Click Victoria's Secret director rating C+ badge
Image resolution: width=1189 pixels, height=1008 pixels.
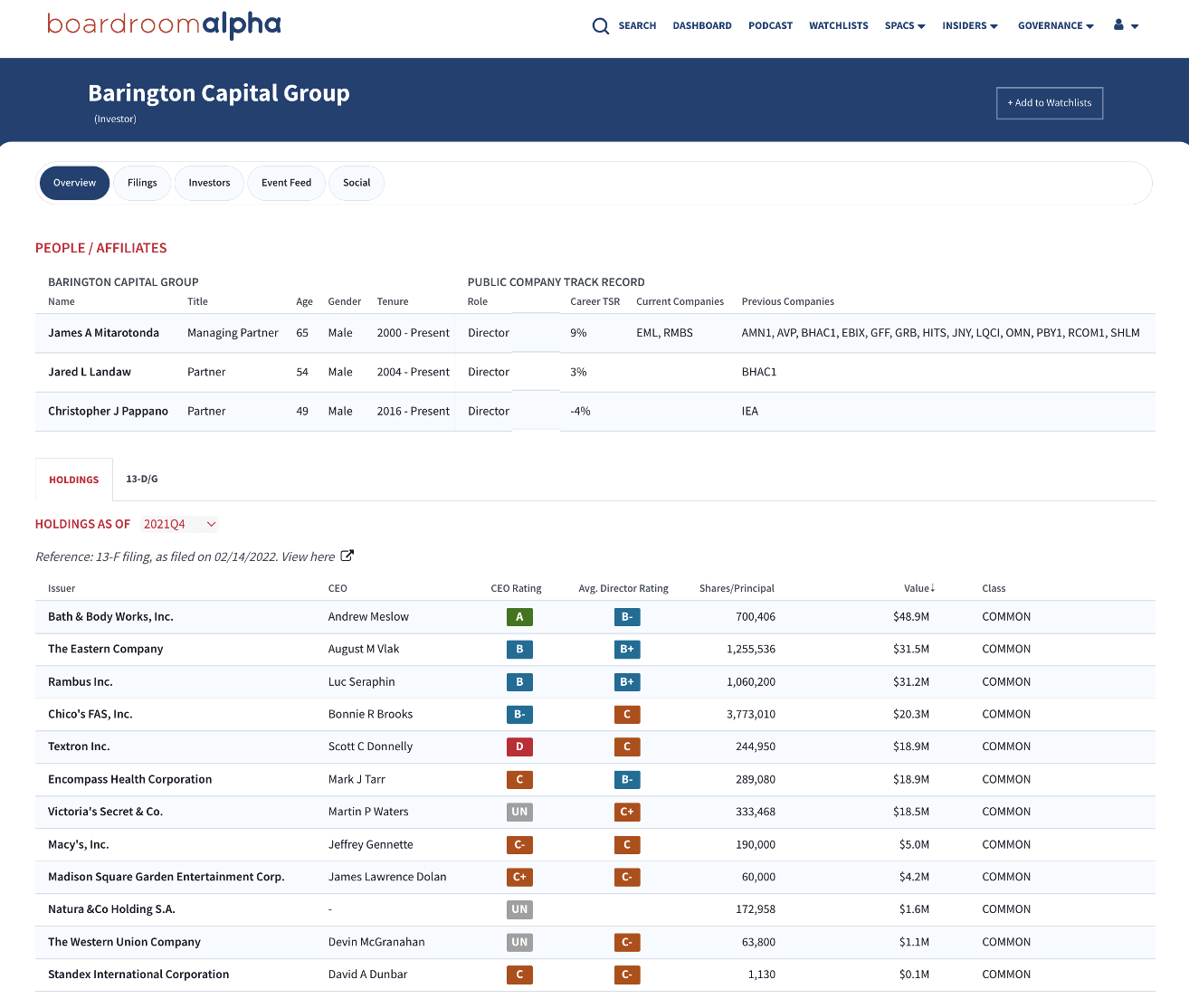pos(627,813)
